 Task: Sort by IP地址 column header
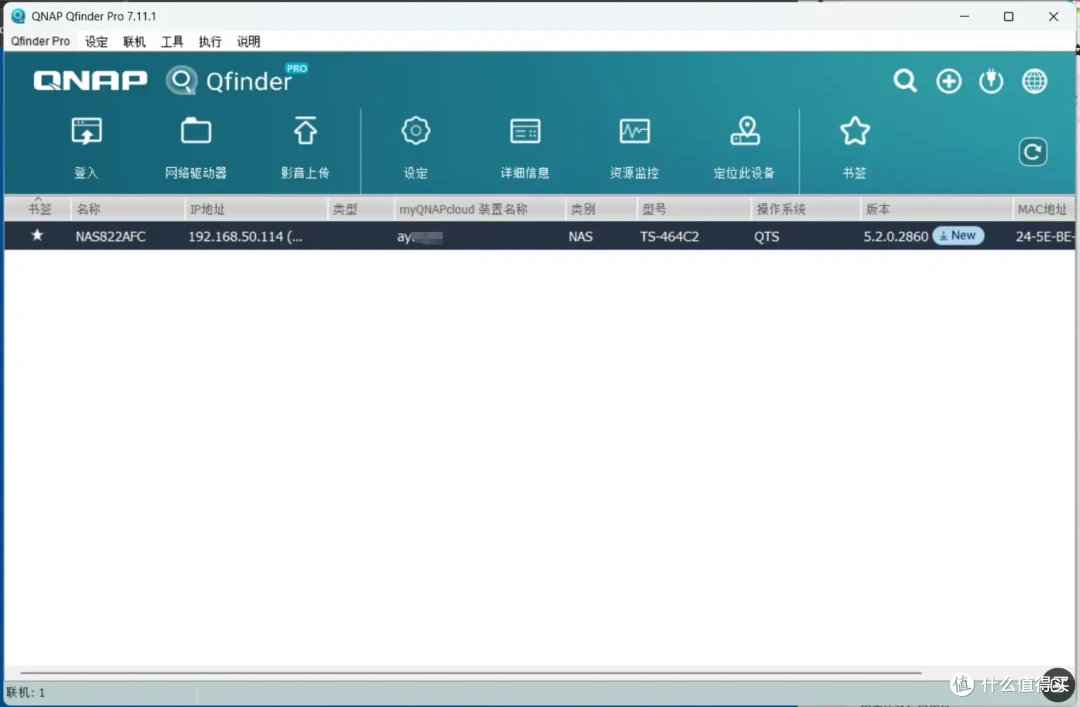click(x=256, y=209)
